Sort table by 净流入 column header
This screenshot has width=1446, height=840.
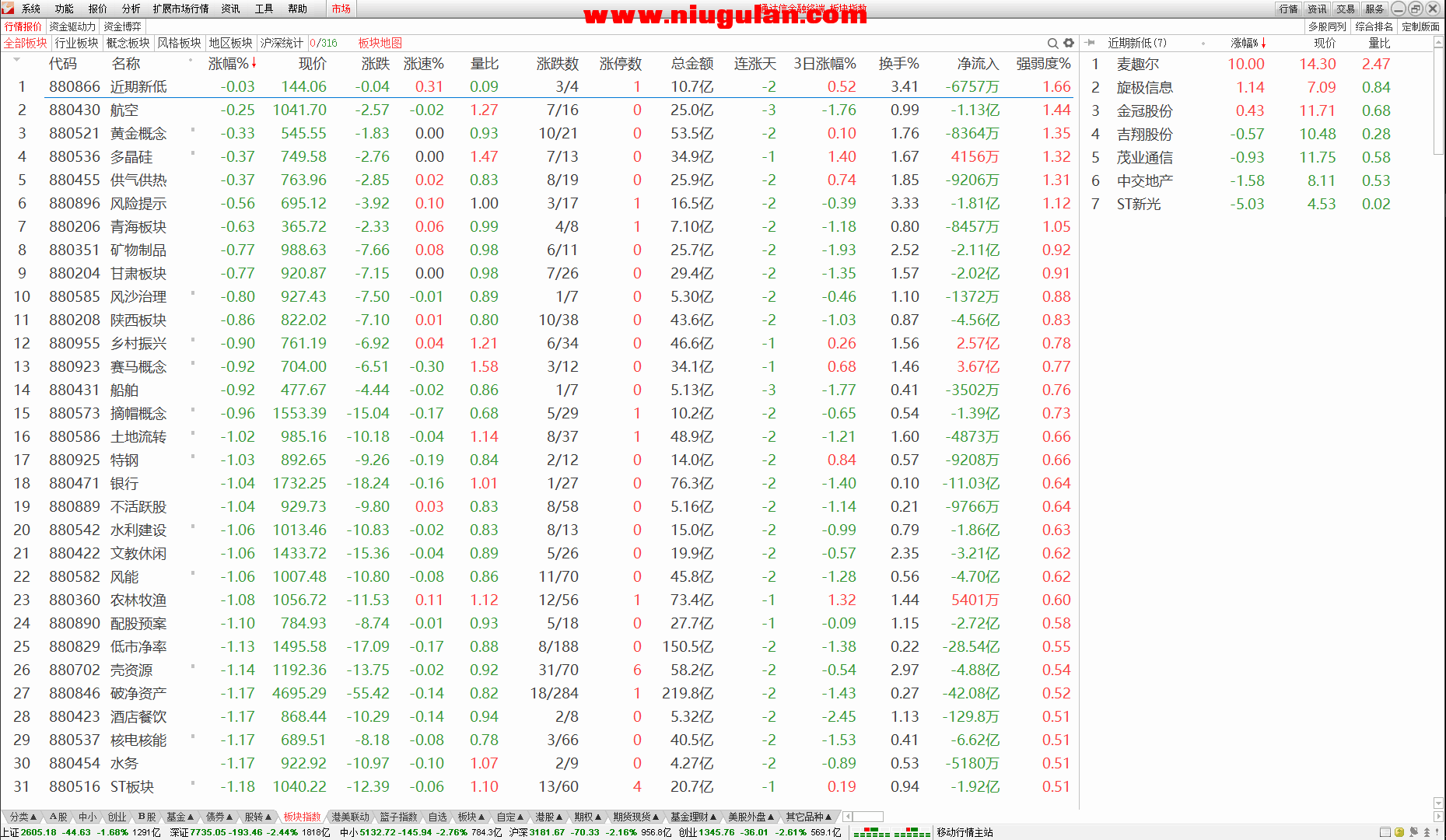978,63
